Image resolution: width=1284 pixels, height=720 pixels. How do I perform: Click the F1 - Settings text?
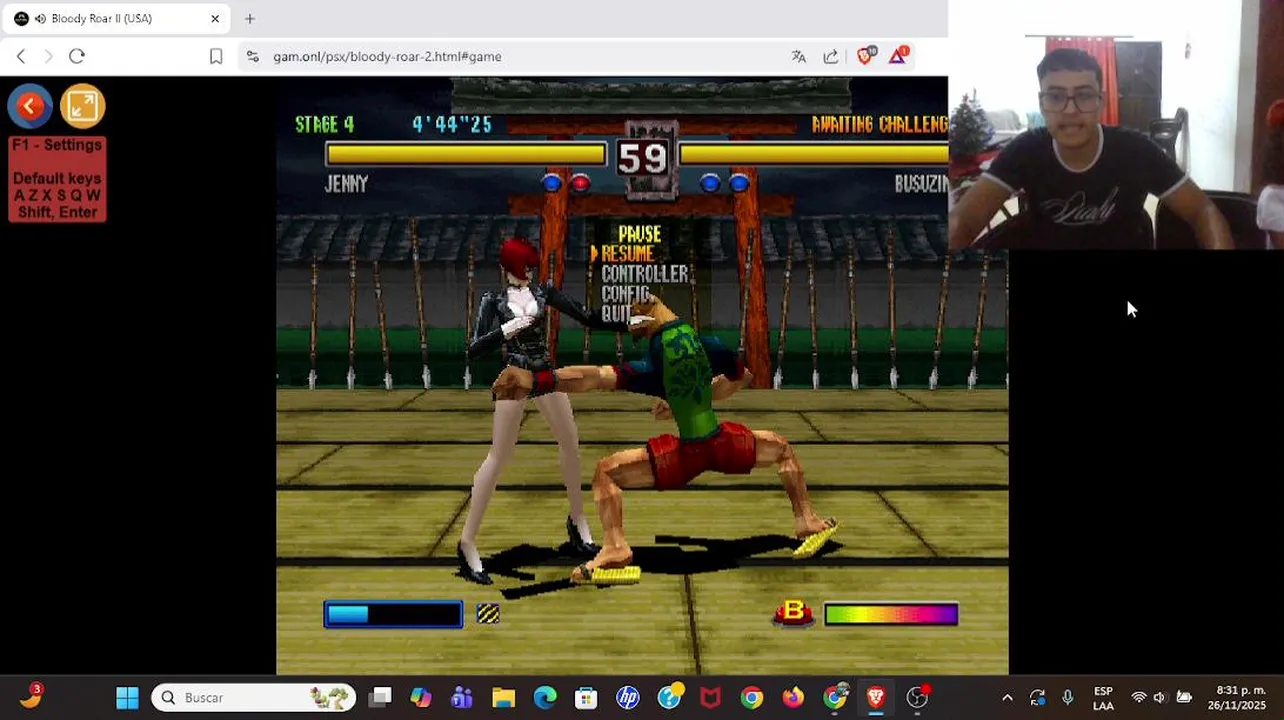(x=57, y=145)
